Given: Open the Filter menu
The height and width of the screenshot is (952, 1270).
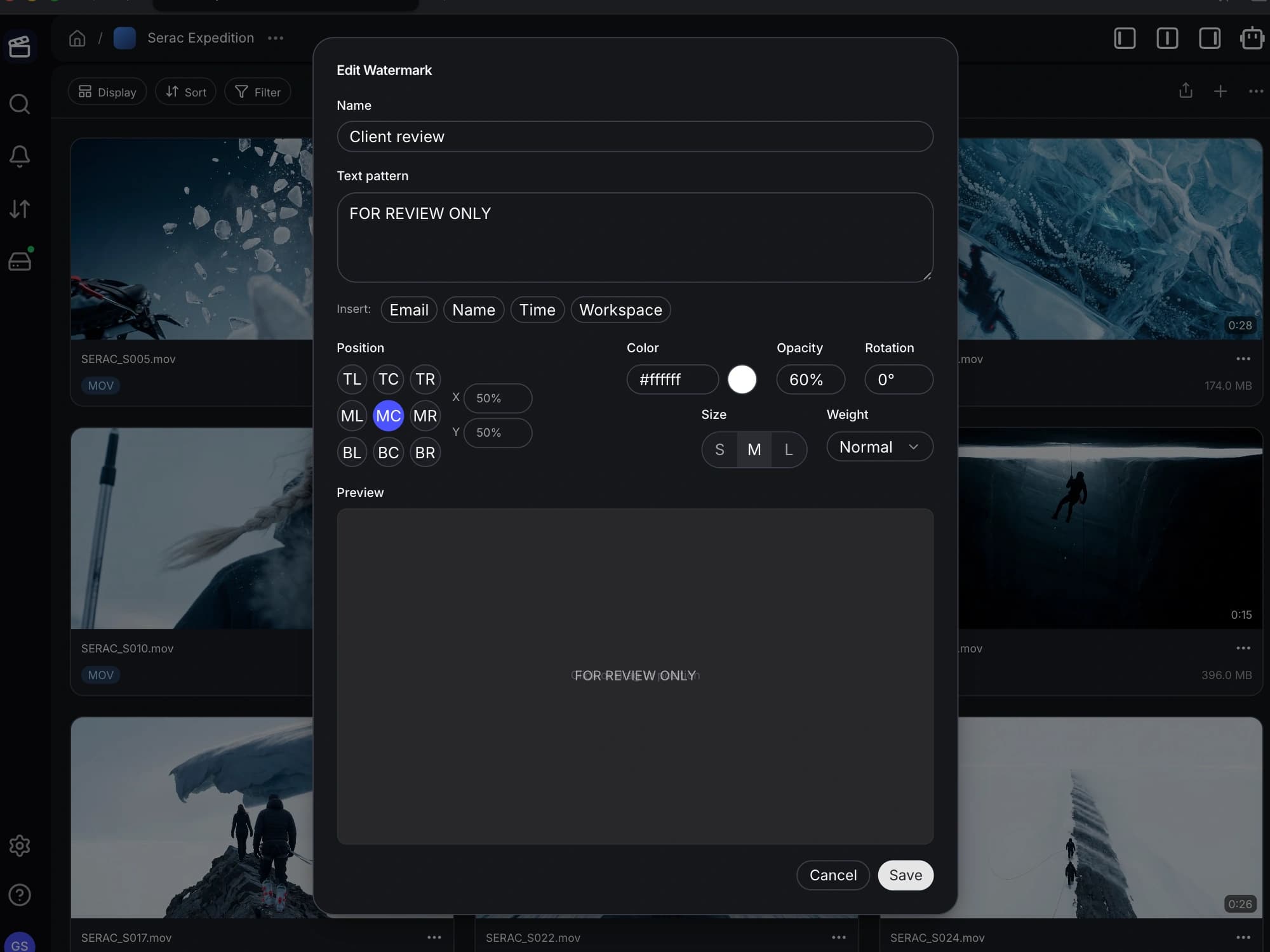Looking at the screenshot, I should (258, 92).
